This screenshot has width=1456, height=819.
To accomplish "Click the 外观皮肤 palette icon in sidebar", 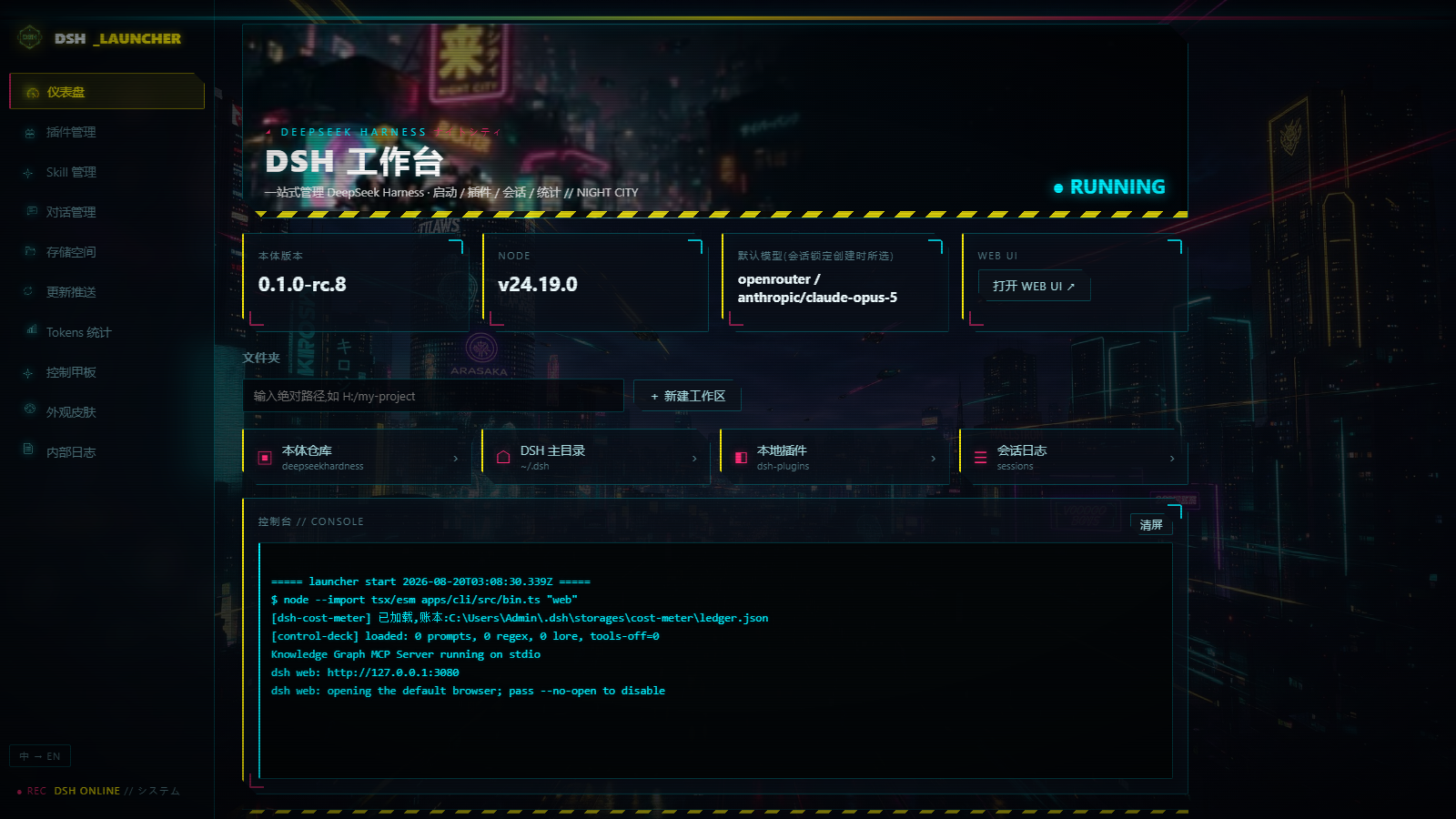I will pyautogui.click(x=29, y=410).
